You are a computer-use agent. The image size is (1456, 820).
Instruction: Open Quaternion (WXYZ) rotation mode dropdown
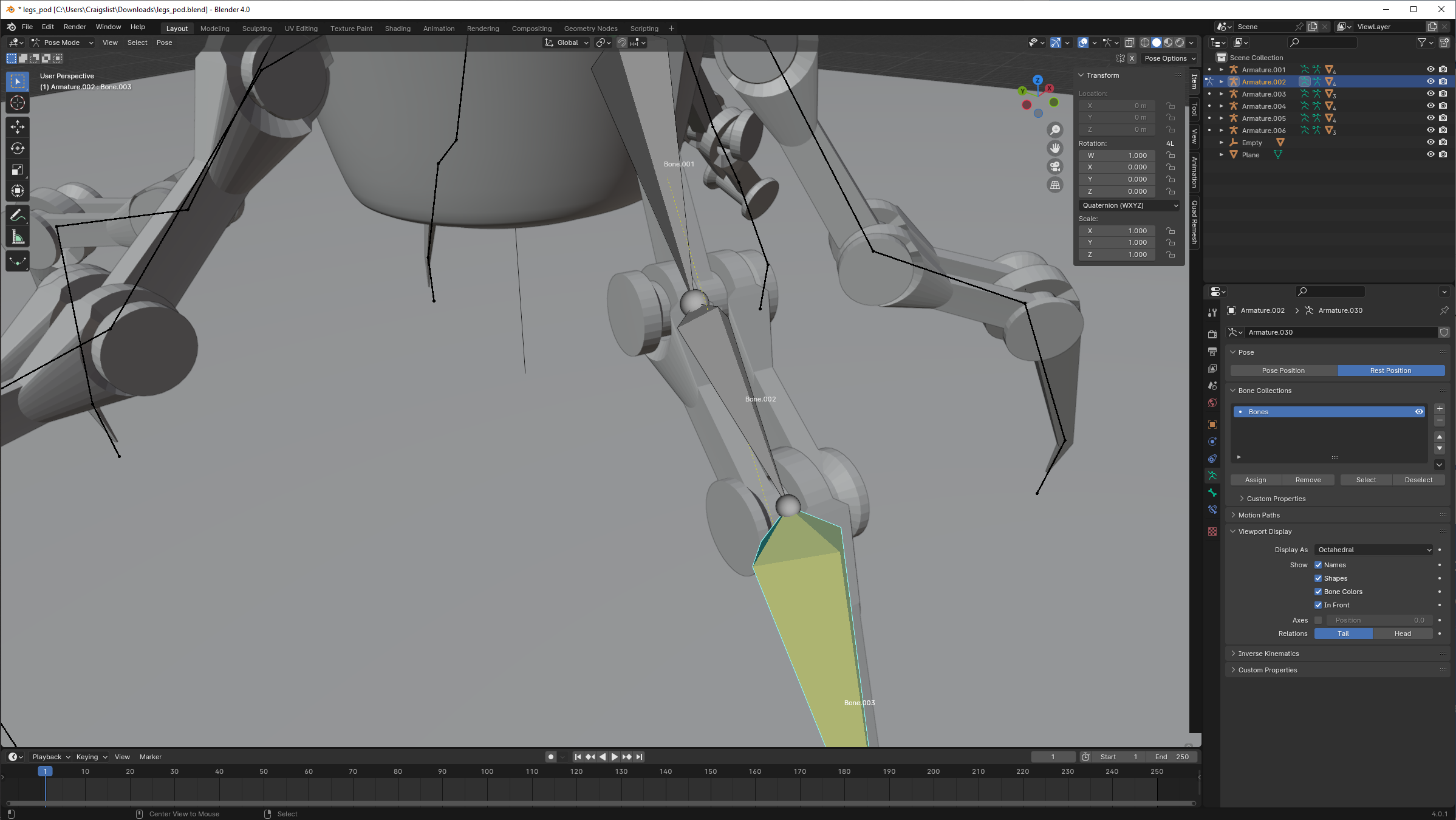click(1129, 205)
